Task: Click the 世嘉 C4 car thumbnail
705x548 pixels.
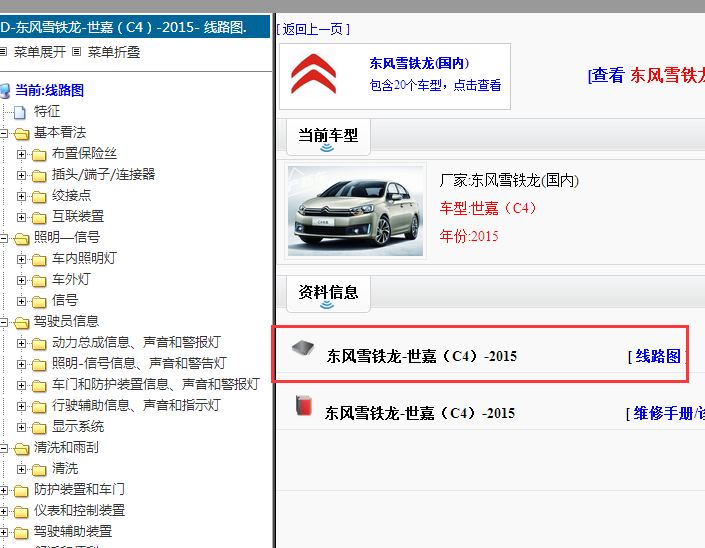Action: (x=355, y=211)
